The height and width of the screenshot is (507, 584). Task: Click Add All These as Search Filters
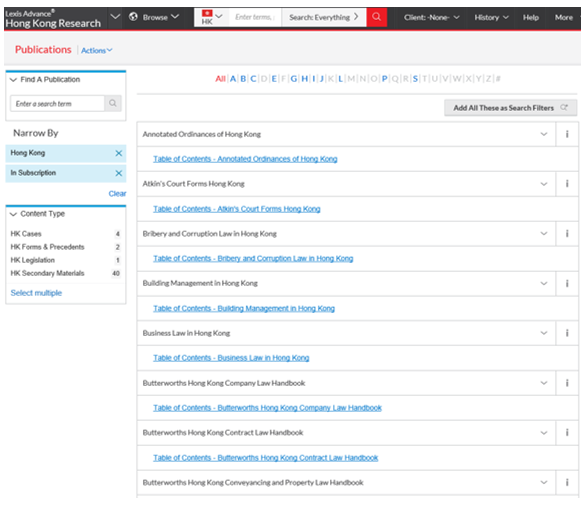click(x=510, y=108)
